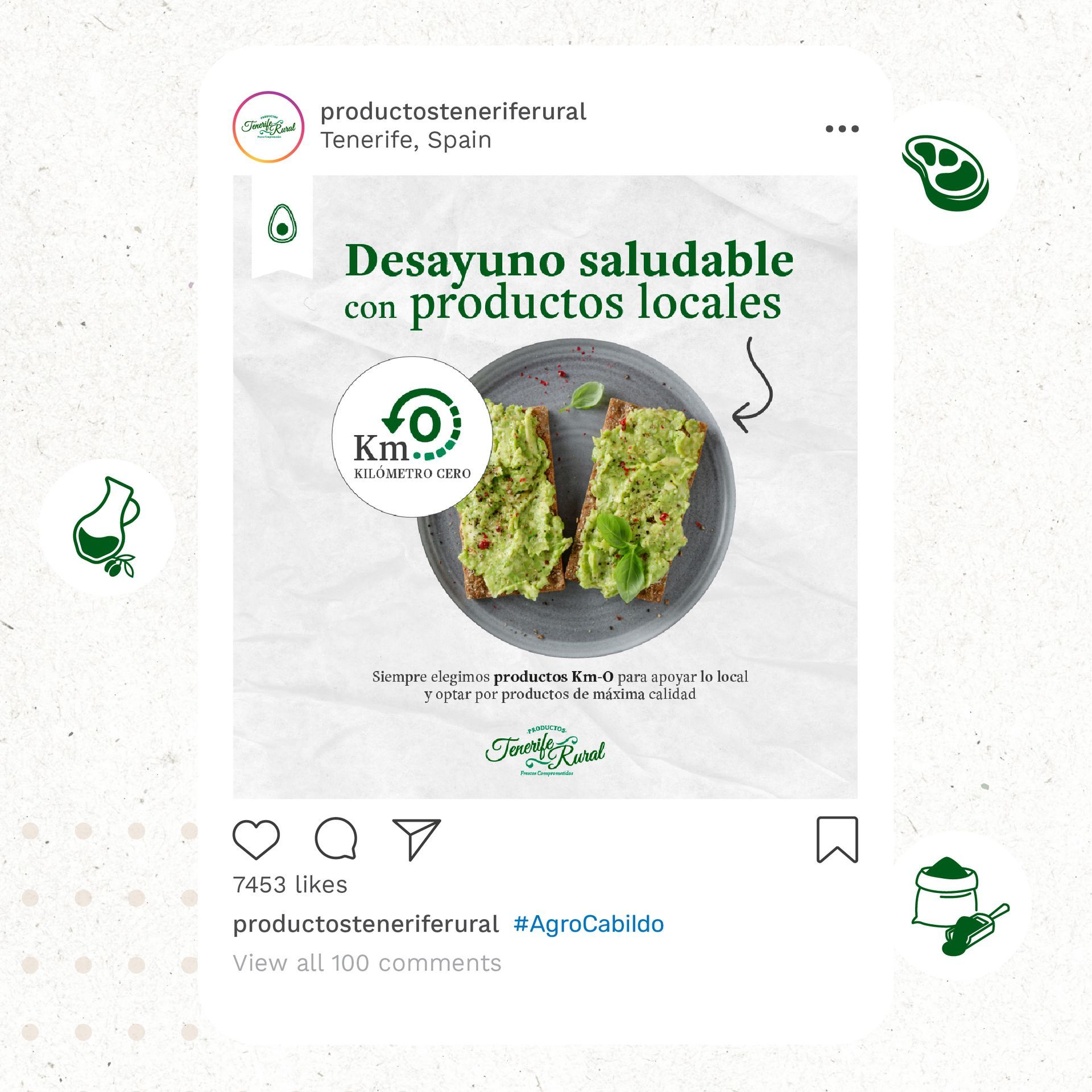Open the Tenerife Rural profile avatar
This screenshot has width=1092, height=1092.
268,127
